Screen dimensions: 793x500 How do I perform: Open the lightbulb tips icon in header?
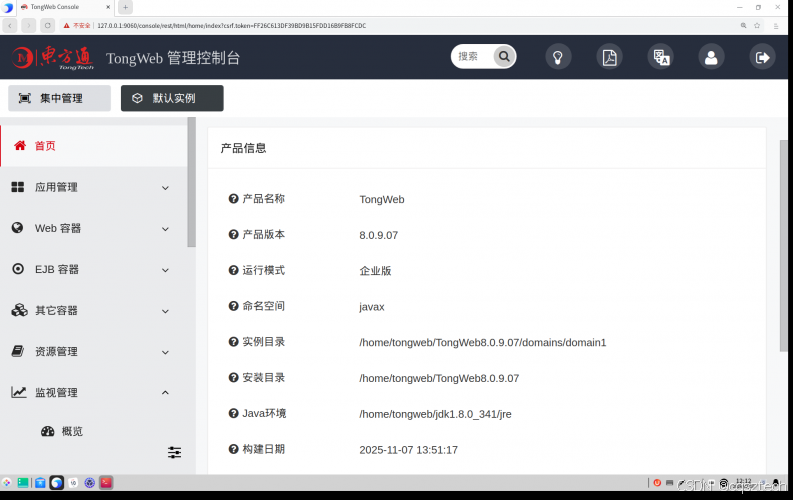click(558, 57)
